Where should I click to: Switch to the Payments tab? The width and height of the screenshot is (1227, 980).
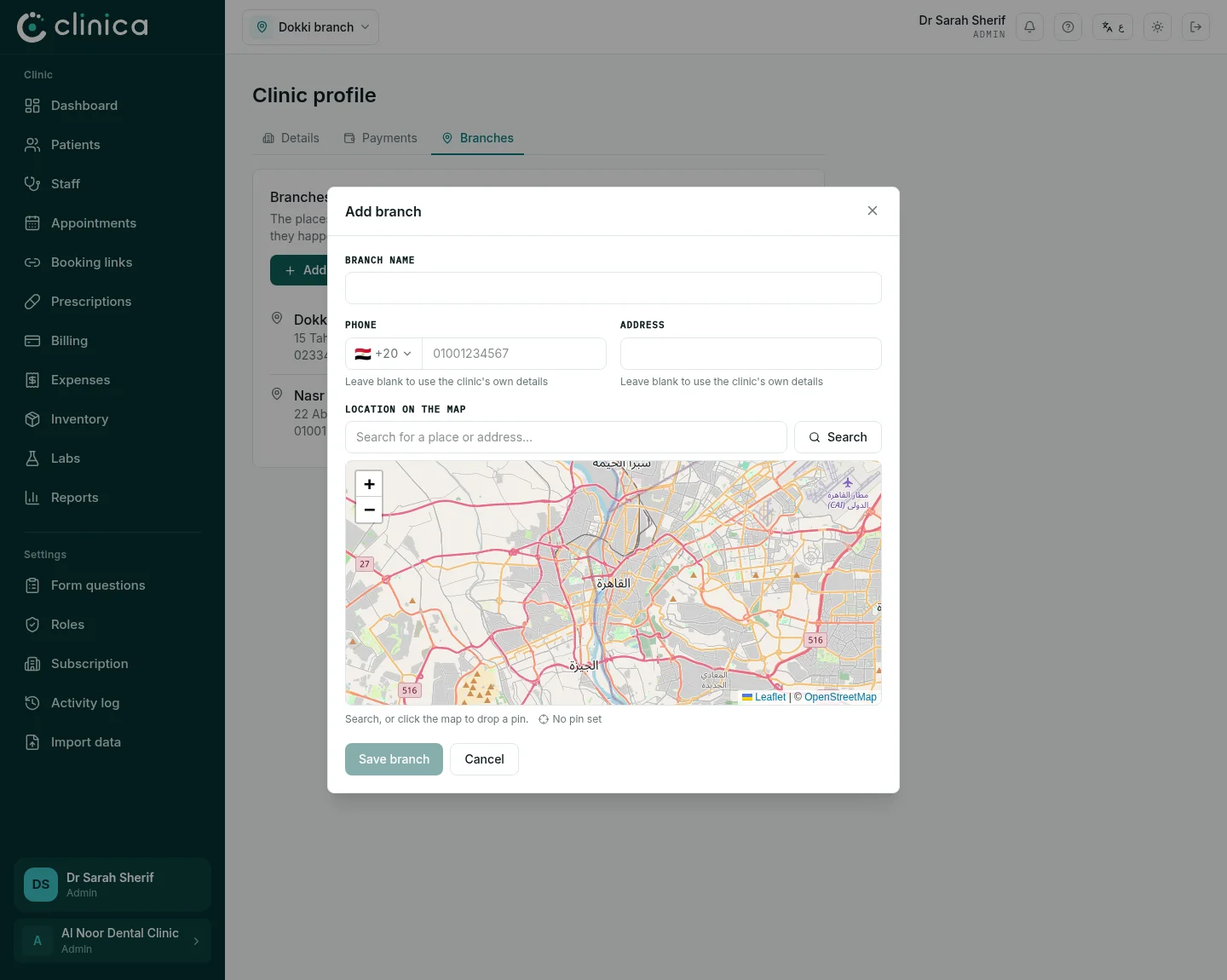click(380, 138)
